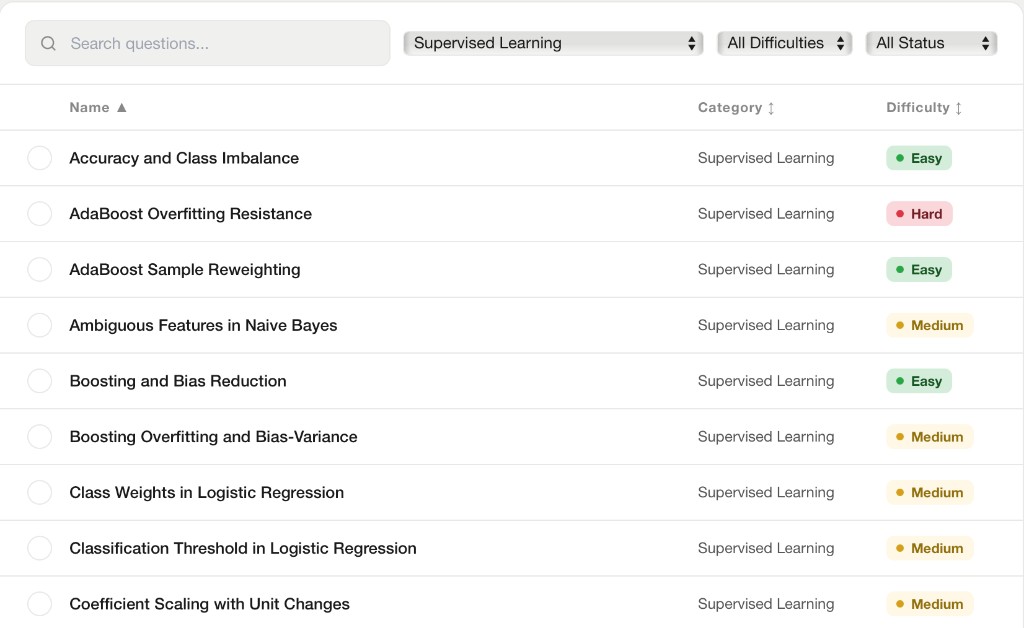Screen dimensions: 1024x628
Task: Open the Supervised Learning category dropdown
Action: click(x=553, y=43)
